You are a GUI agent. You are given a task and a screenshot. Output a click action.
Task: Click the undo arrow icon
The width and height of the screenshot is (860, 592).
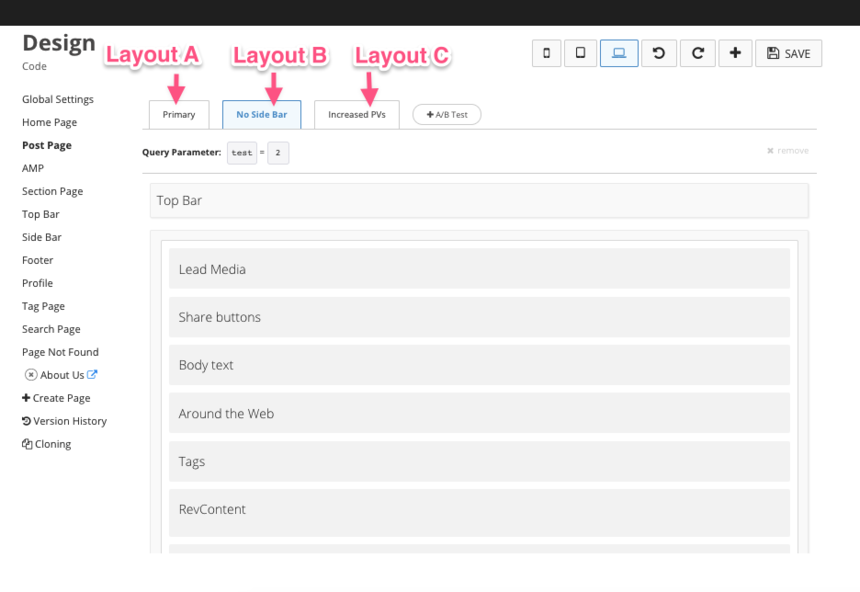click(x=658, y=54)
